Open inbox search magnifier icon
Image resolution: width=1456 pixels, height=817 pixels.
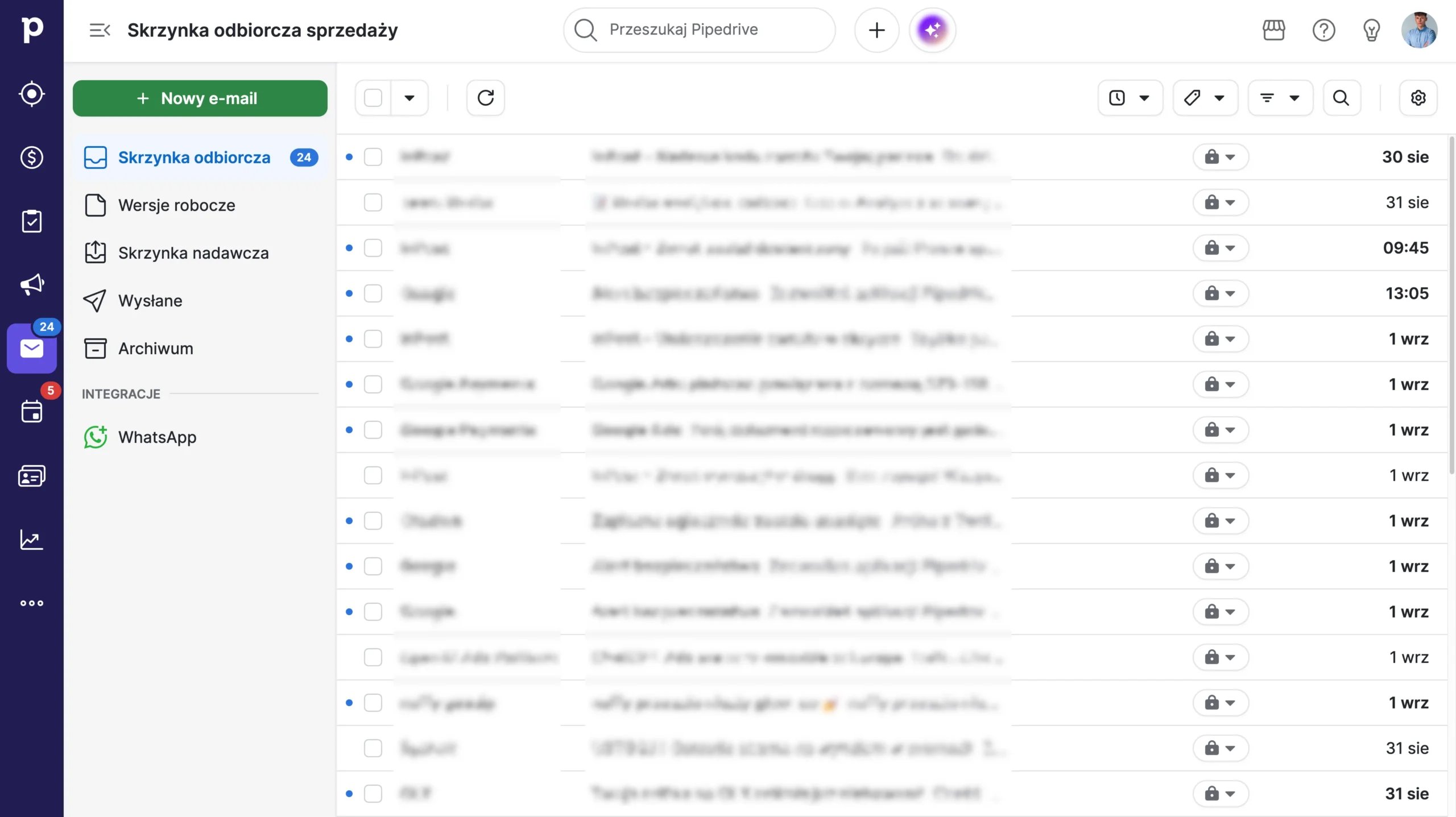click(x=1342, y=98)
